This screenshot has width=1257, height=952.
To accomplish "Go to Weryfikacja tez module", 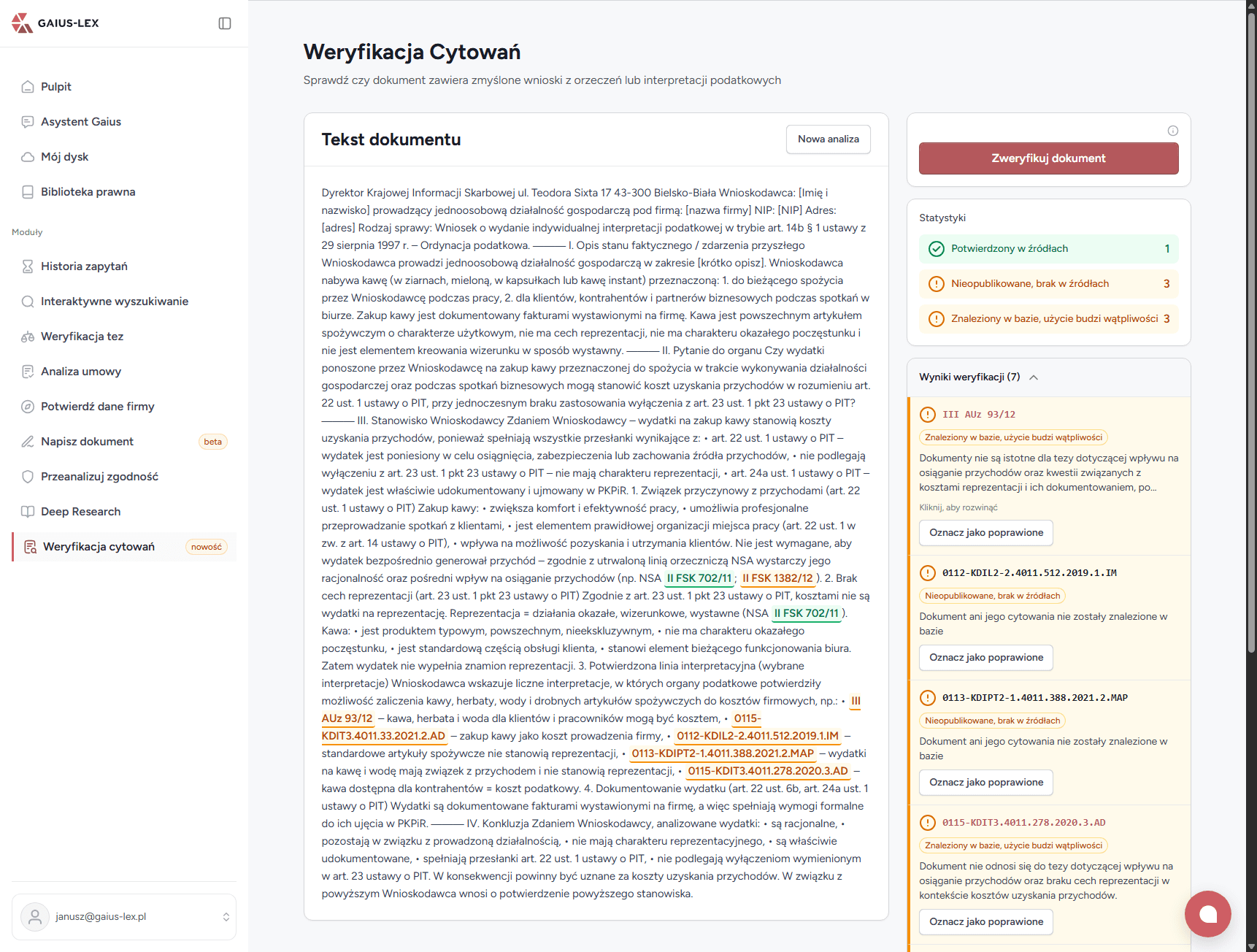I will pos(82,337).
